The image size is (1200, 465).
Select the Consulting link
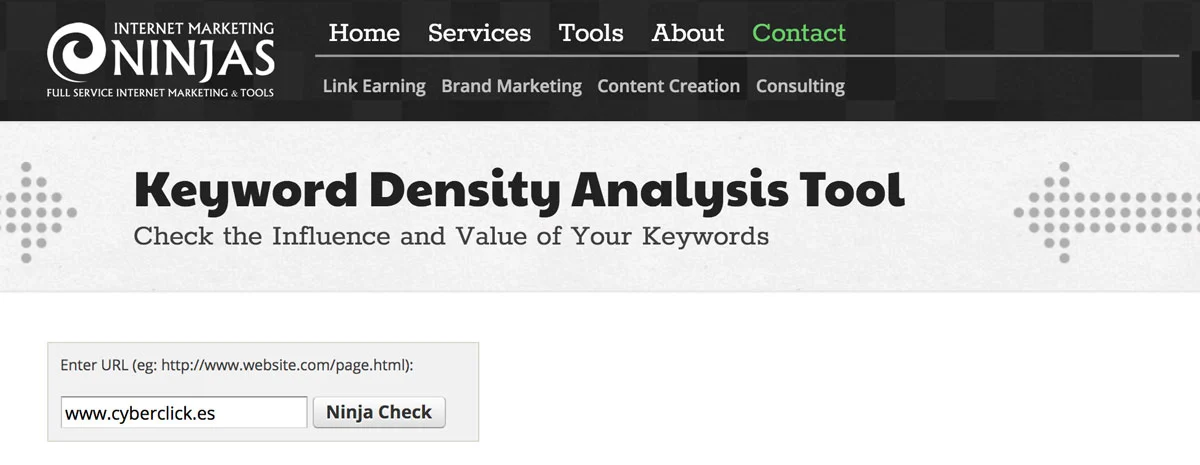[800, 86]
